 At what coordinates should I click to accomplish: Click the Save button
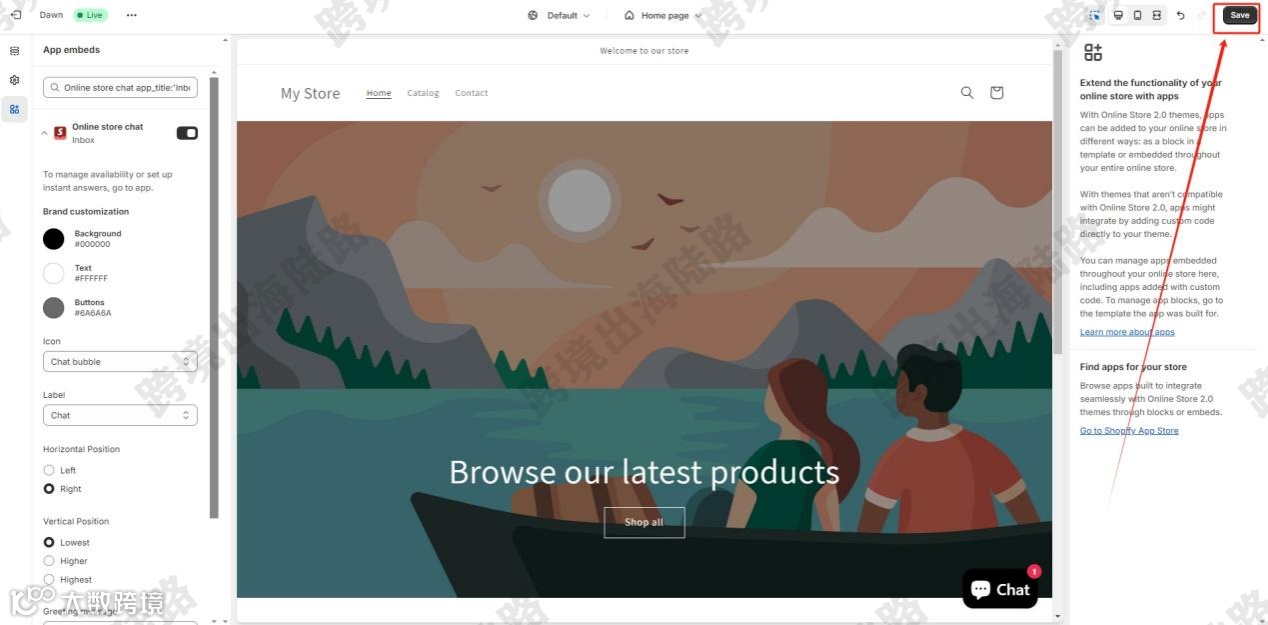[1239, 15]
